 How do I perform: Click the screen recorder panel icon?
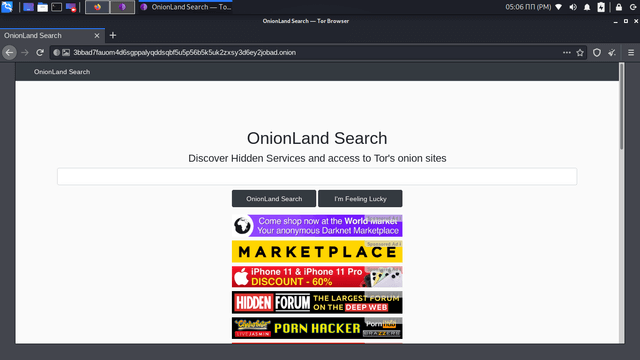[71, 7]
